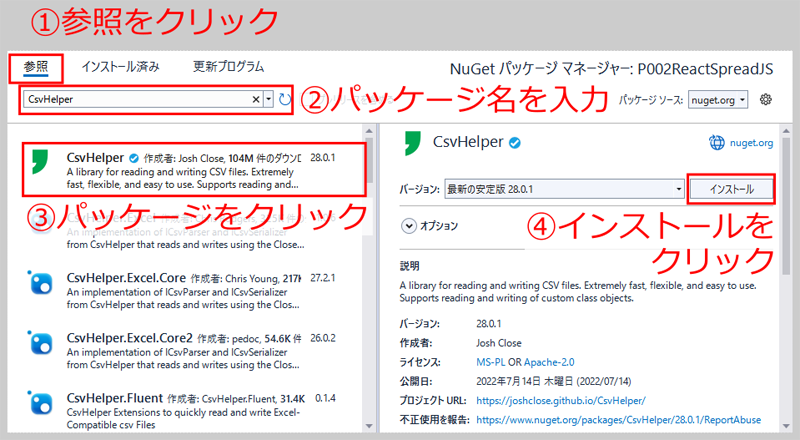
Task: Click the large CsvHelper logo in details
Action: tap(412, 143)
